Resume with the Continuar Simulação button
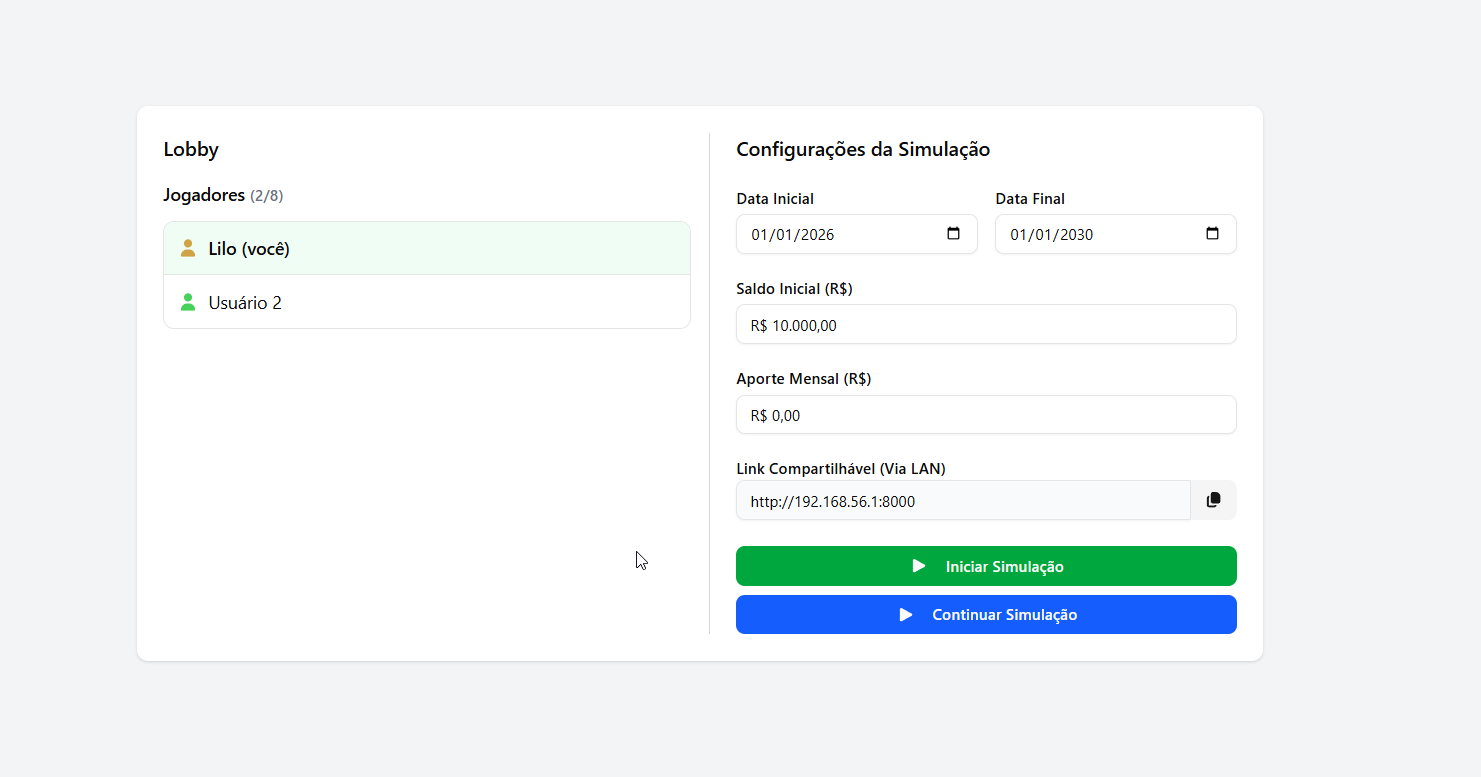 click(986, 615)
